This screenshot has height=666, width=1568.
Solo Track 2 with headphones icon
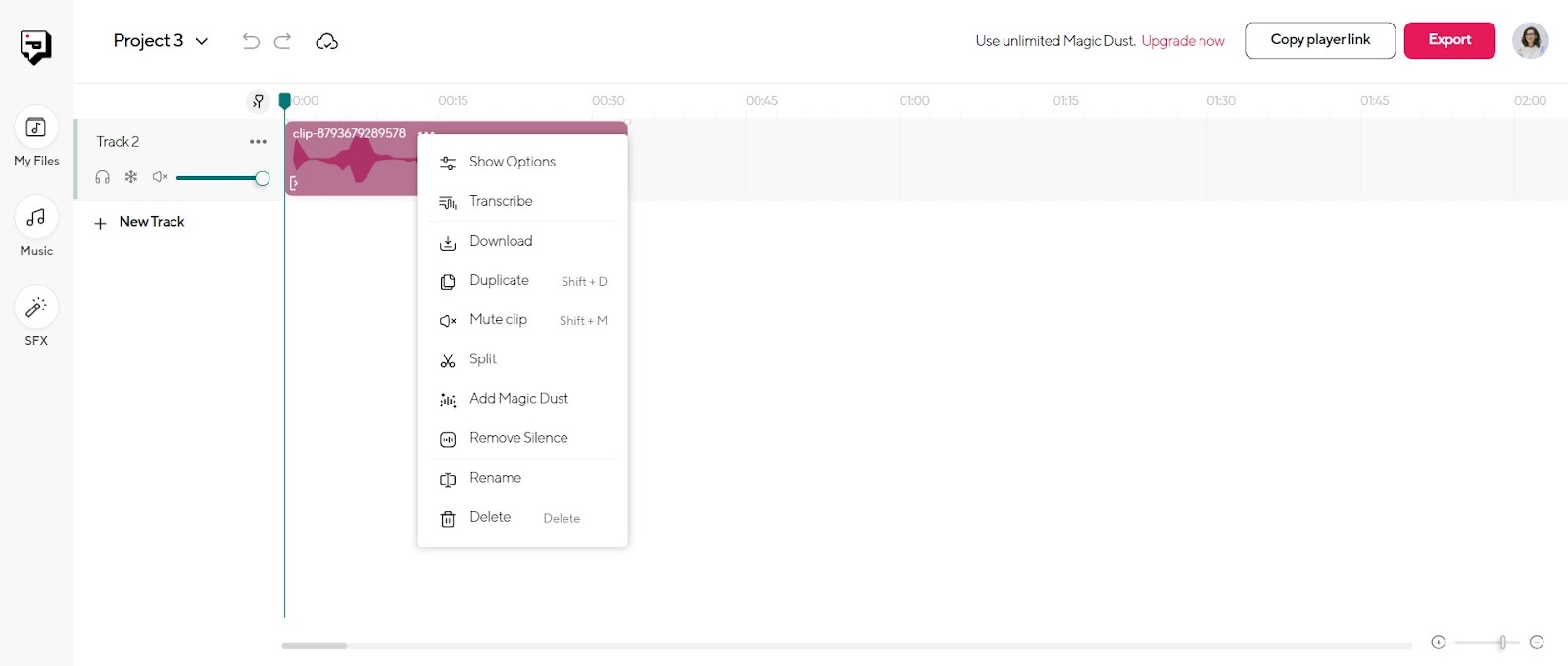[102, 177]
